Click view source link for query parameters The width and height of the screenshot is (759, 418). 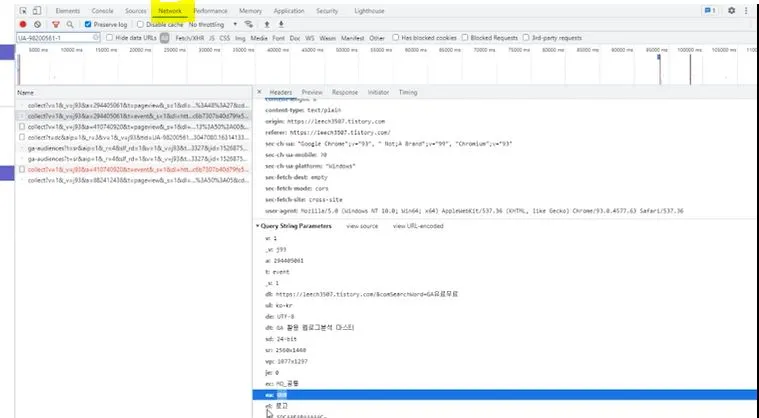coord(362,226)
